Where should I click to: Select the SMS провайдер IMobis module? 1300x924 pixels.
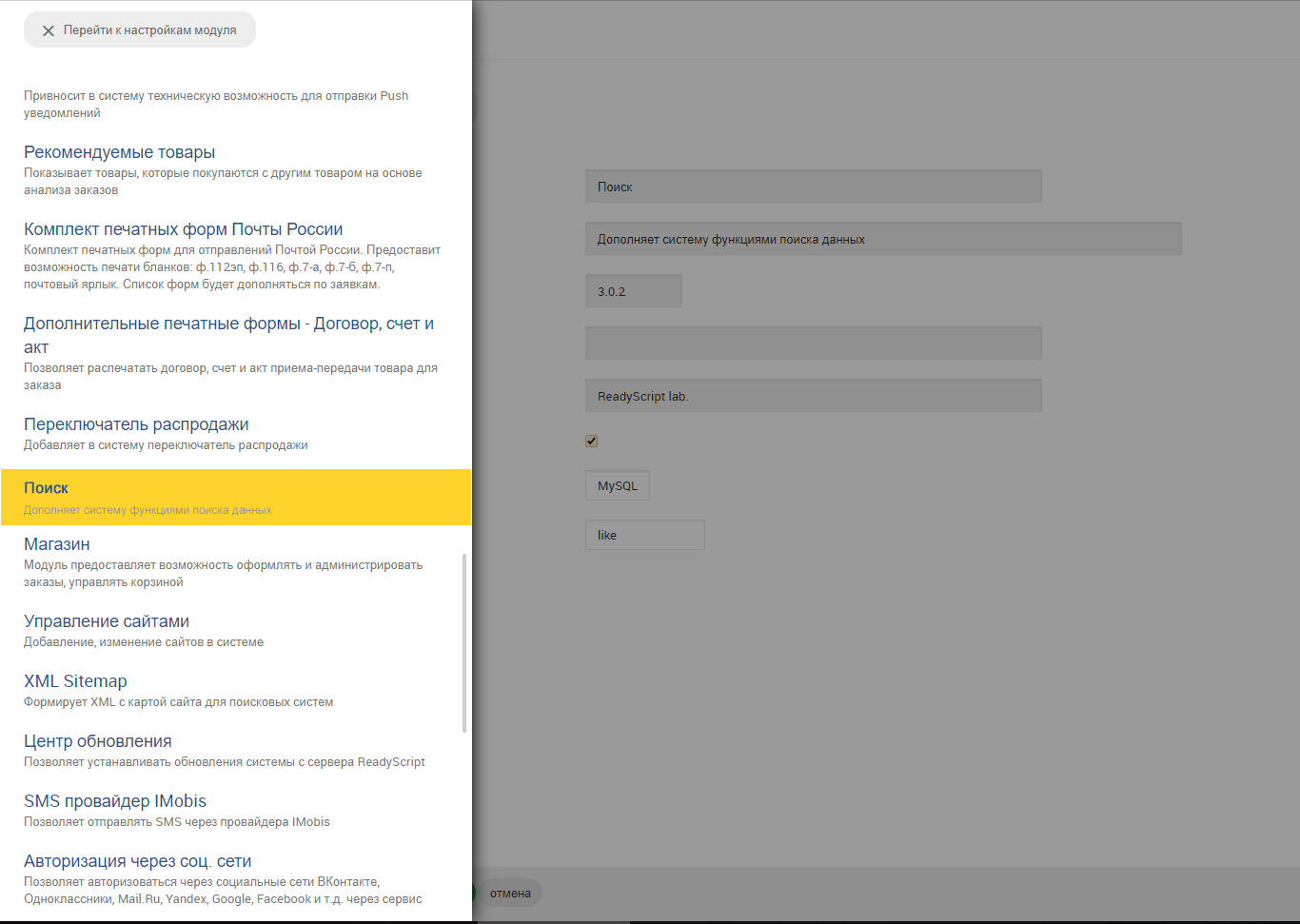(115, 801)
